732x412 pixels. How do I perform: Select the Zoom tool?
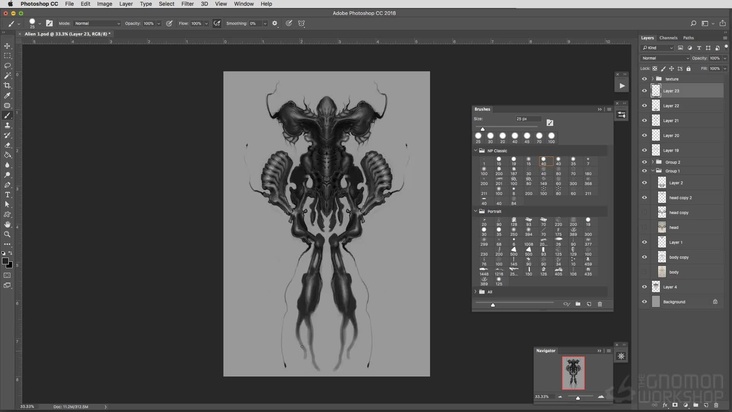7,234
